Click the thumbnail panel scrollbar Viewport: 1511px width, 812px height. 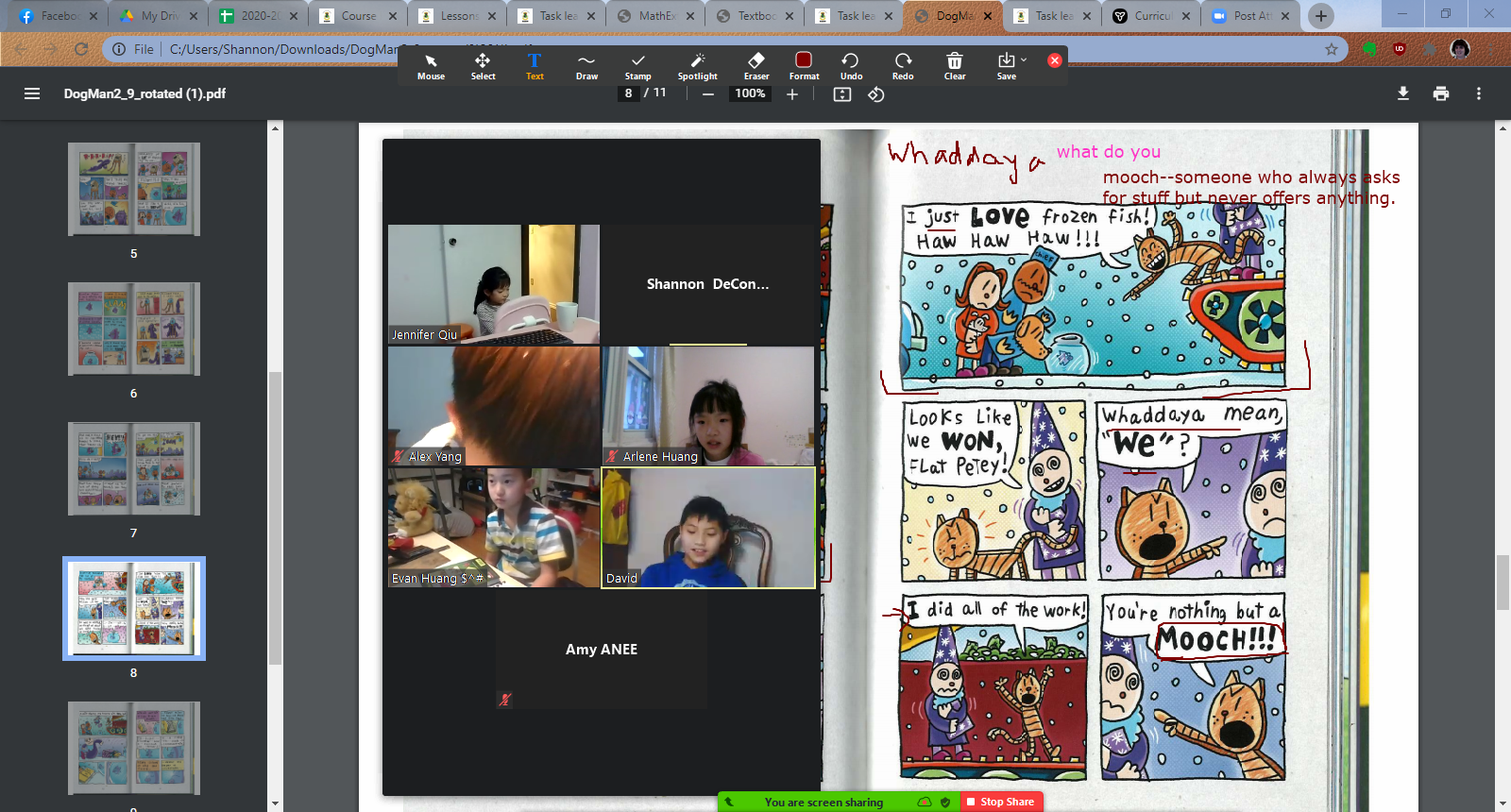point(275,517)
